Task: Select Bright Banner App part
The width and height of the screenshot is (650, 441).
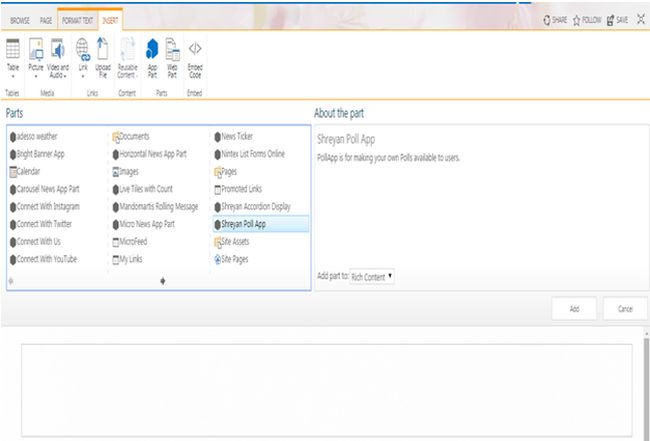Action: [x=37, y=154]
